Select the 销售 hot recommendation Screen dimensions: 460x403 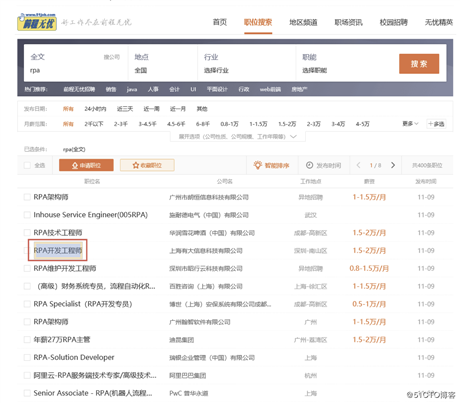click(111, 89)
